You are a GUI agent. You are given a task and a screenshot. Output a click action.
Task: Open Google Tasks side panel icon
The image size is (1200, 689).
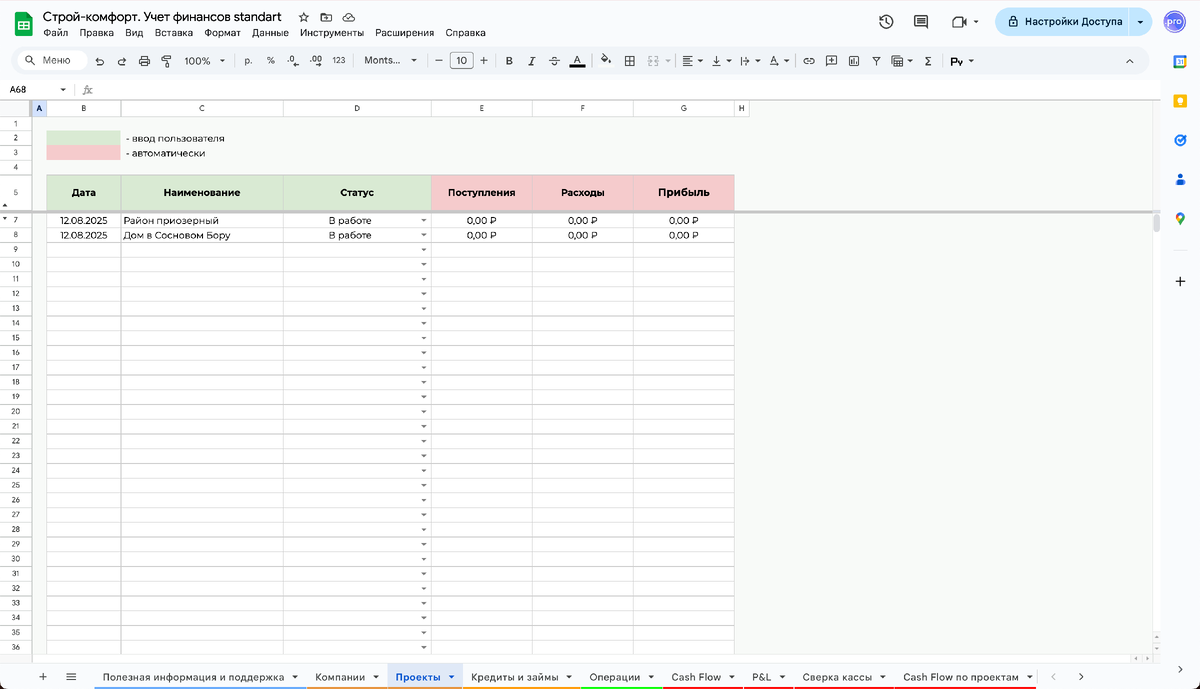1180,140
